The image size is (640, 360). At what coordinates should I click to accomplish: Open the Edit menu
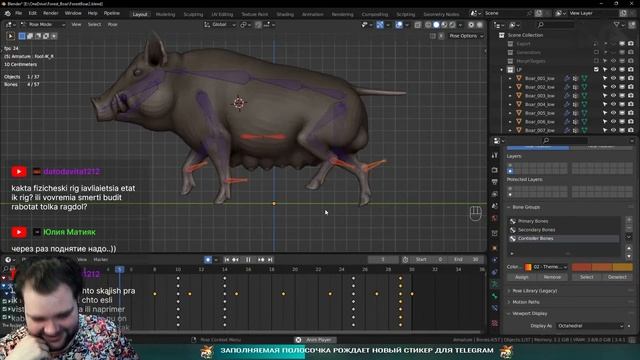[32, 13]
